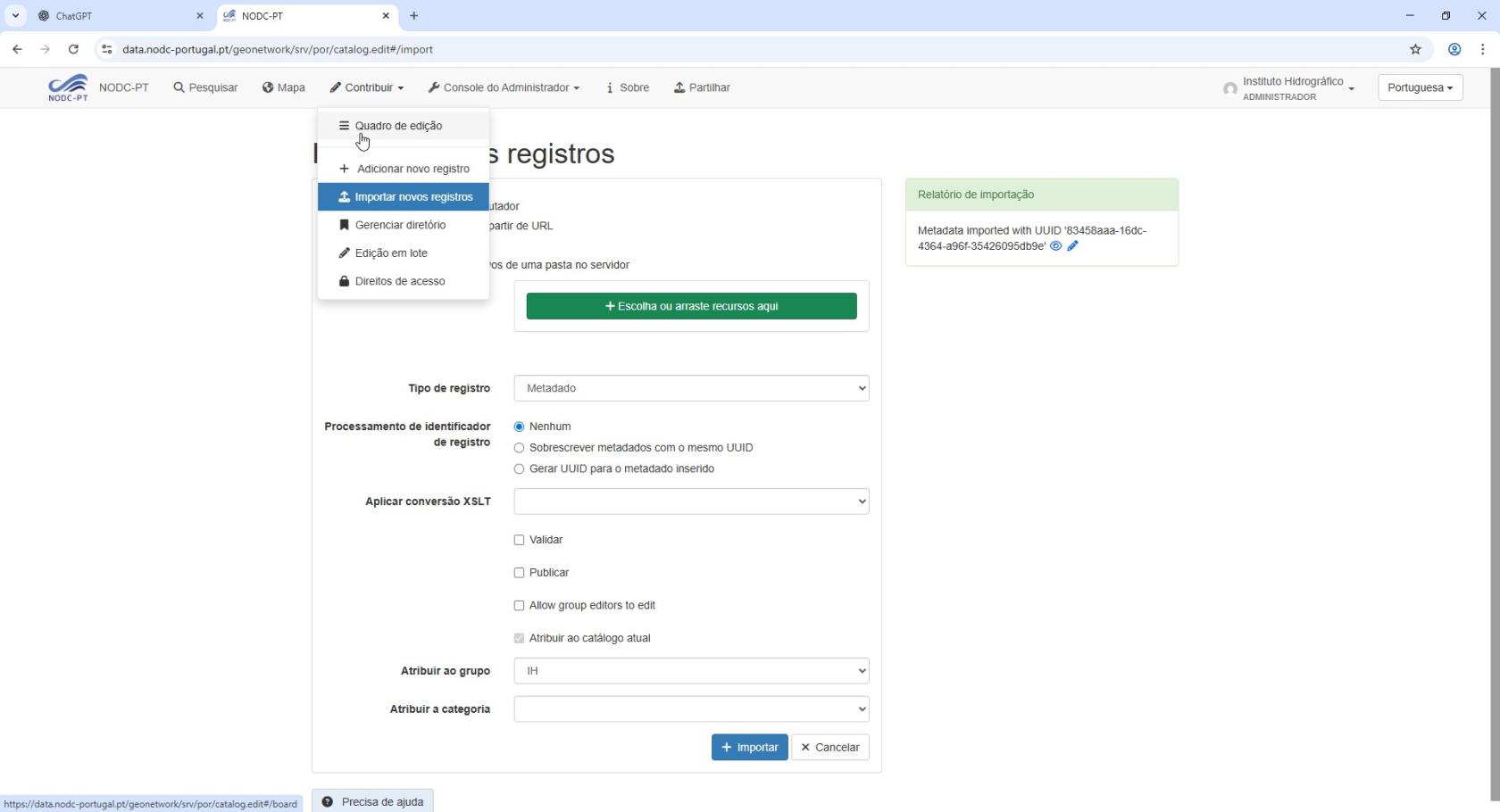Image resolution: width=1500 pixels, height=812 pixels.
Task: Open the Mapa globe item
Action: [x=284, y=87]
